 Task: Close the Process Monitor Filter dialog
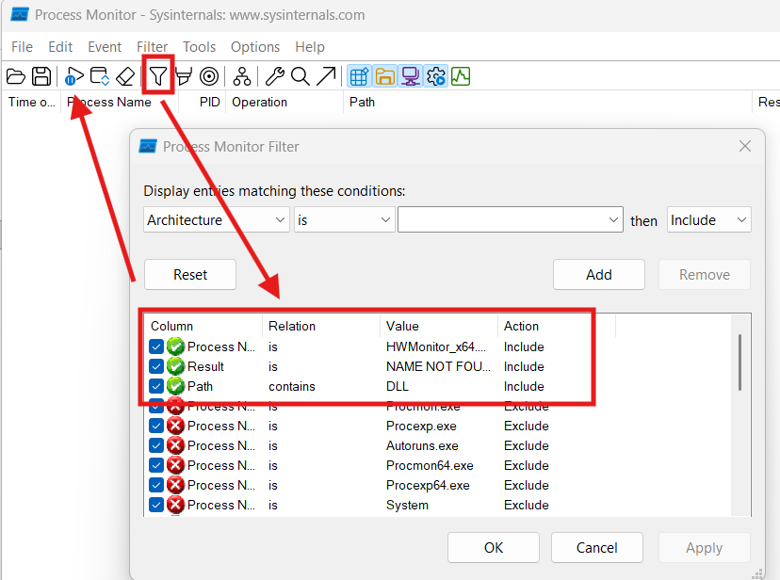pos(745,146)
